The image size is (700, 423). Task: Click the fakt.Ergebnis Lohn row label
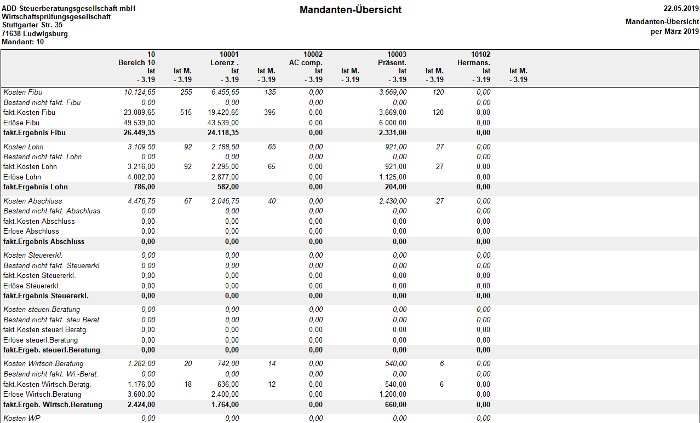35,187
